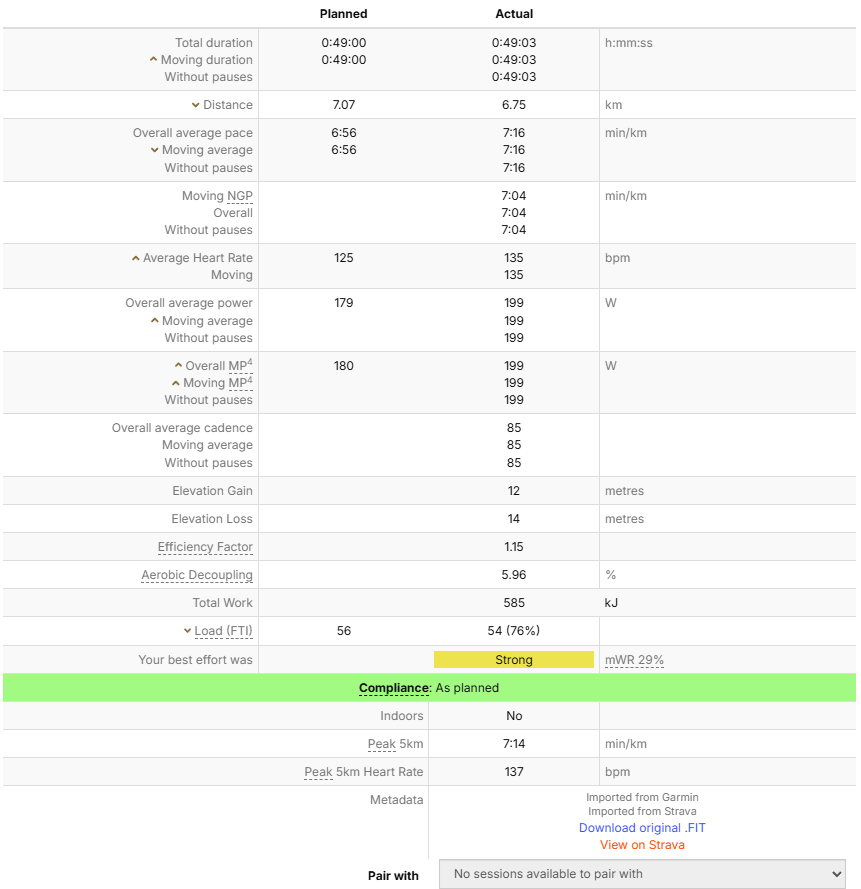
Task: Click the Efficiency Factor label
Action: 205,547
